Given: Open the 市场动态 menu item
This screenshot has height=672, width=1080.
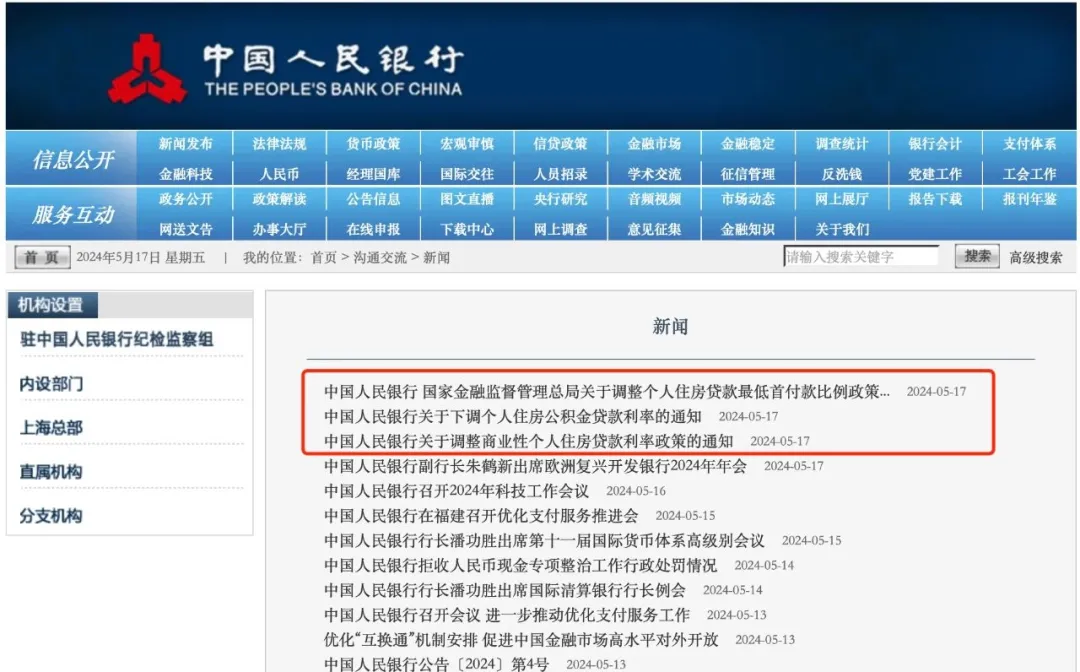Looking at the screenshot, I should (x=748, y=199).
